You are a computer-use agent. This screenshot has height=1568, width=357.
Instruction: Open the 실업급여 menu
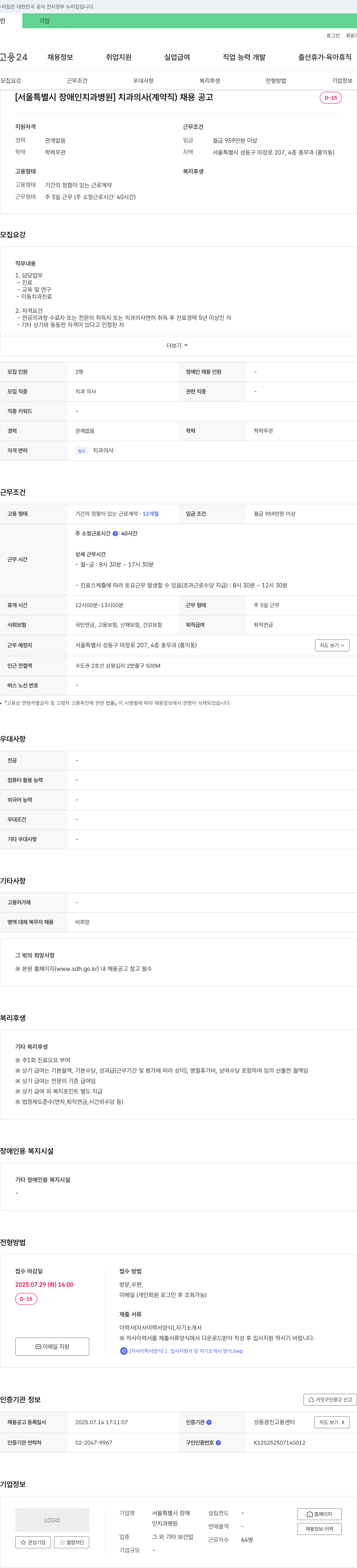pyautogui.click(x=177, y=57)
